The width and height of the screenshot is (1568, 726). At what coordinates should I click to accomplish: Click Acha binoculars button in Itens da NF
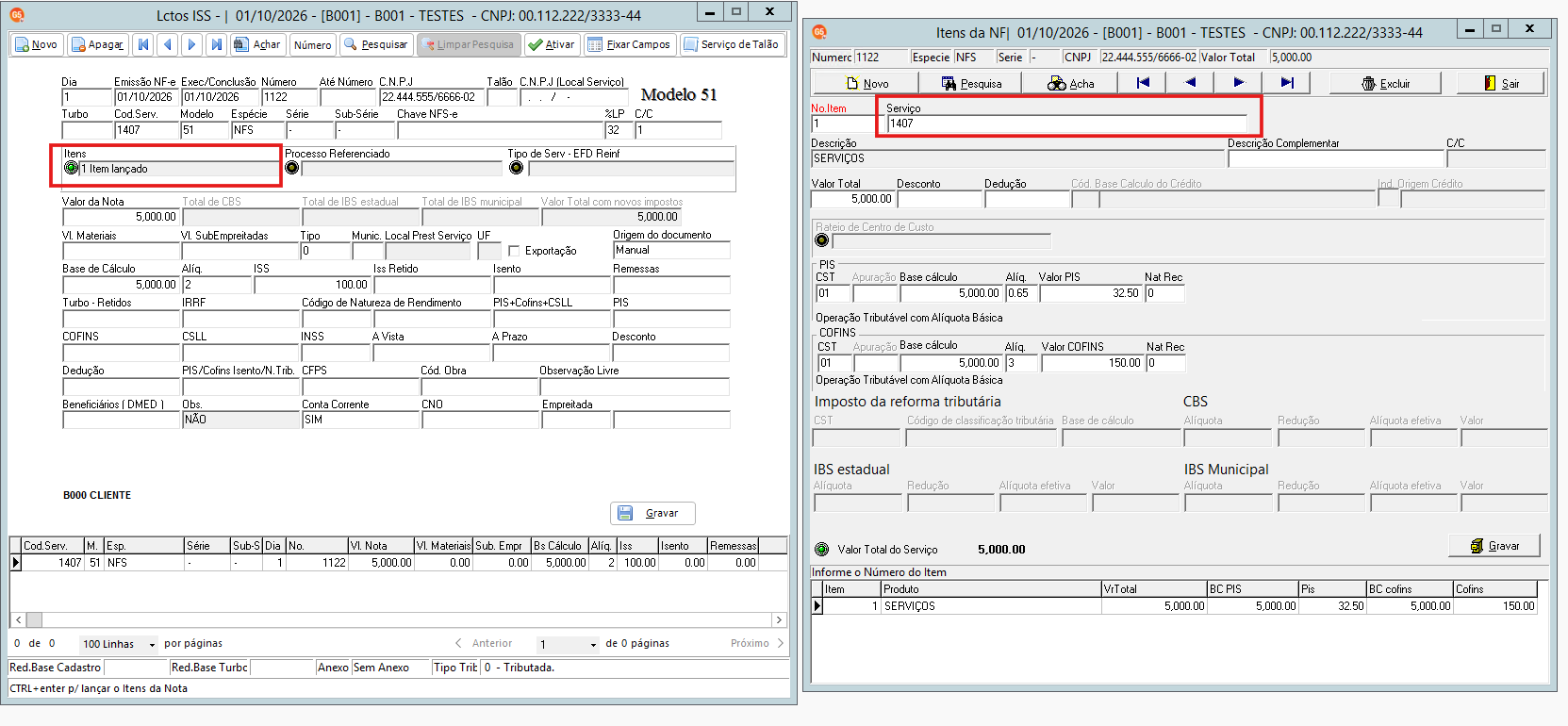[x=1070, y=83]
